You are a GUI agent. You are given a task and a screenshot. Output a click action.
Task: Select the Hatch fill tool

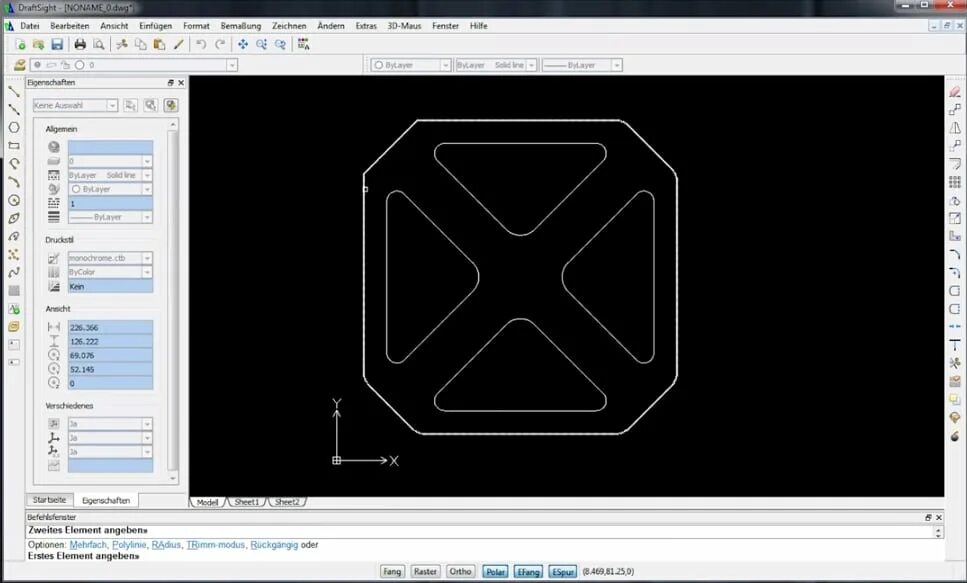[x=14, y=291]
